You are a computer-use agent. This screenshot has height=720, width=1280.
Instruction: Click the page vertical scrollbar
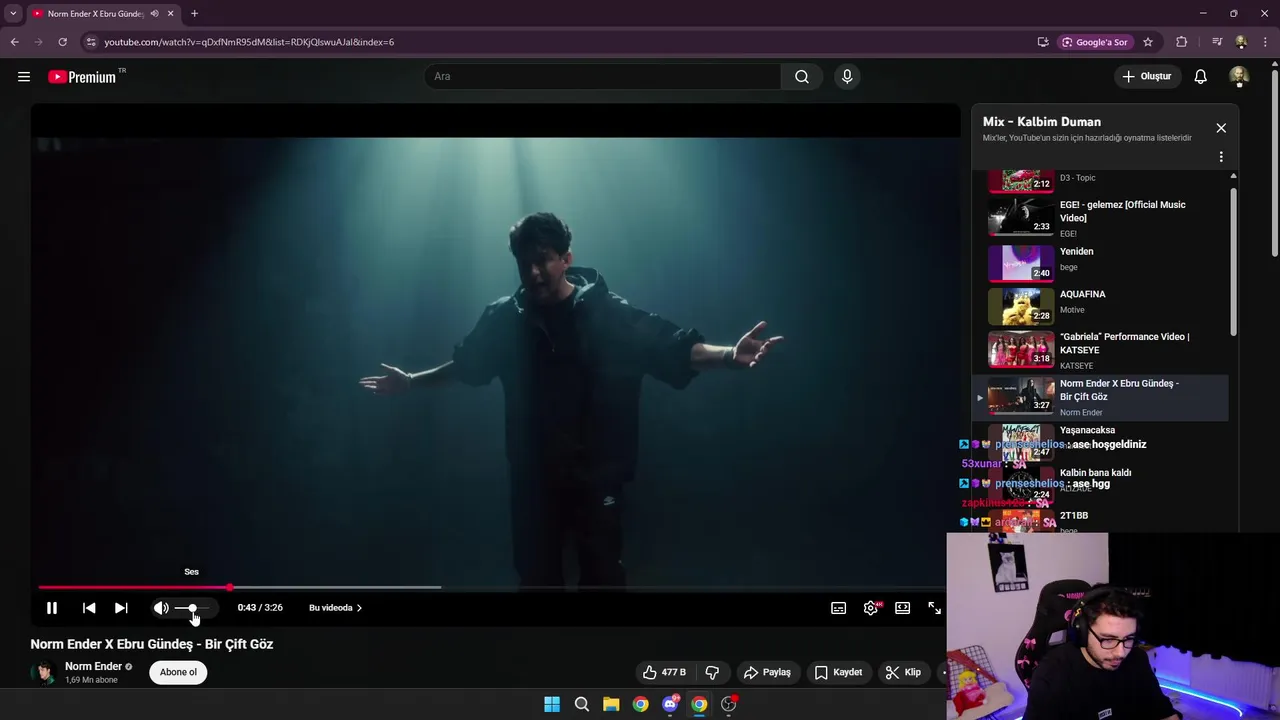pyautogui.click(x=1274, y=162)
